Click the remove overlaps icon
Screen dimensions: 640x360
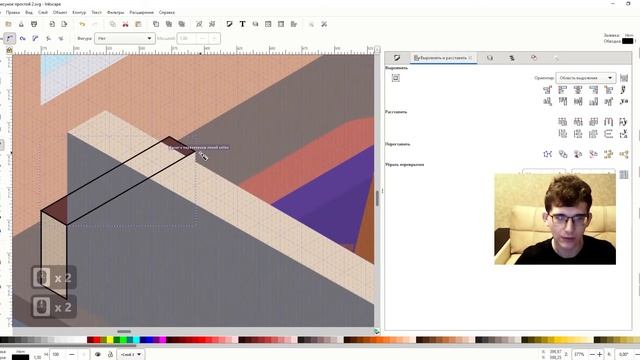[x=624, y=175]
